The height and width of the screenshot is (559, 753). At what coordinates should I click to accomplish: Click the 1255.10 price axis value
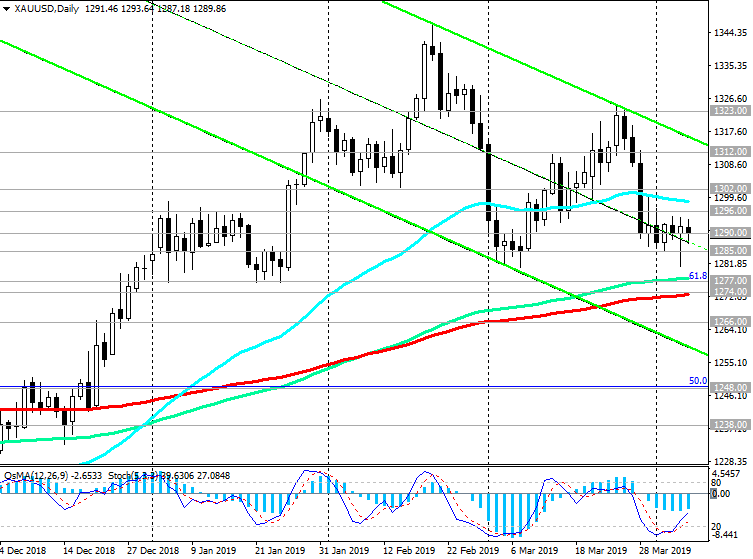tap(730, 363)
